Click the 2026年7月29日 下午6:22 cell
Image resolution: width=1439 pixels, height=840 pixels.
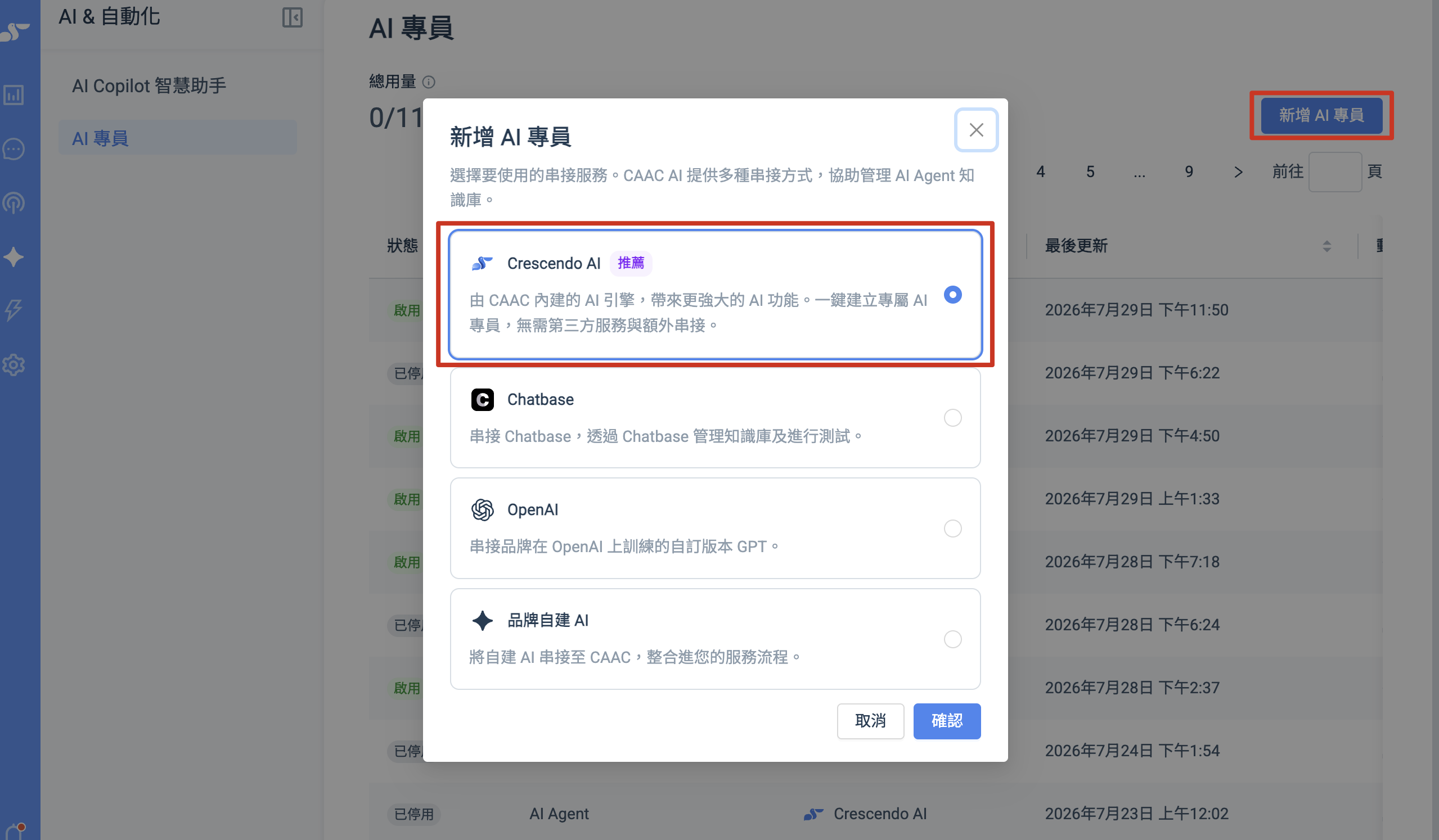click(1132, 373)
